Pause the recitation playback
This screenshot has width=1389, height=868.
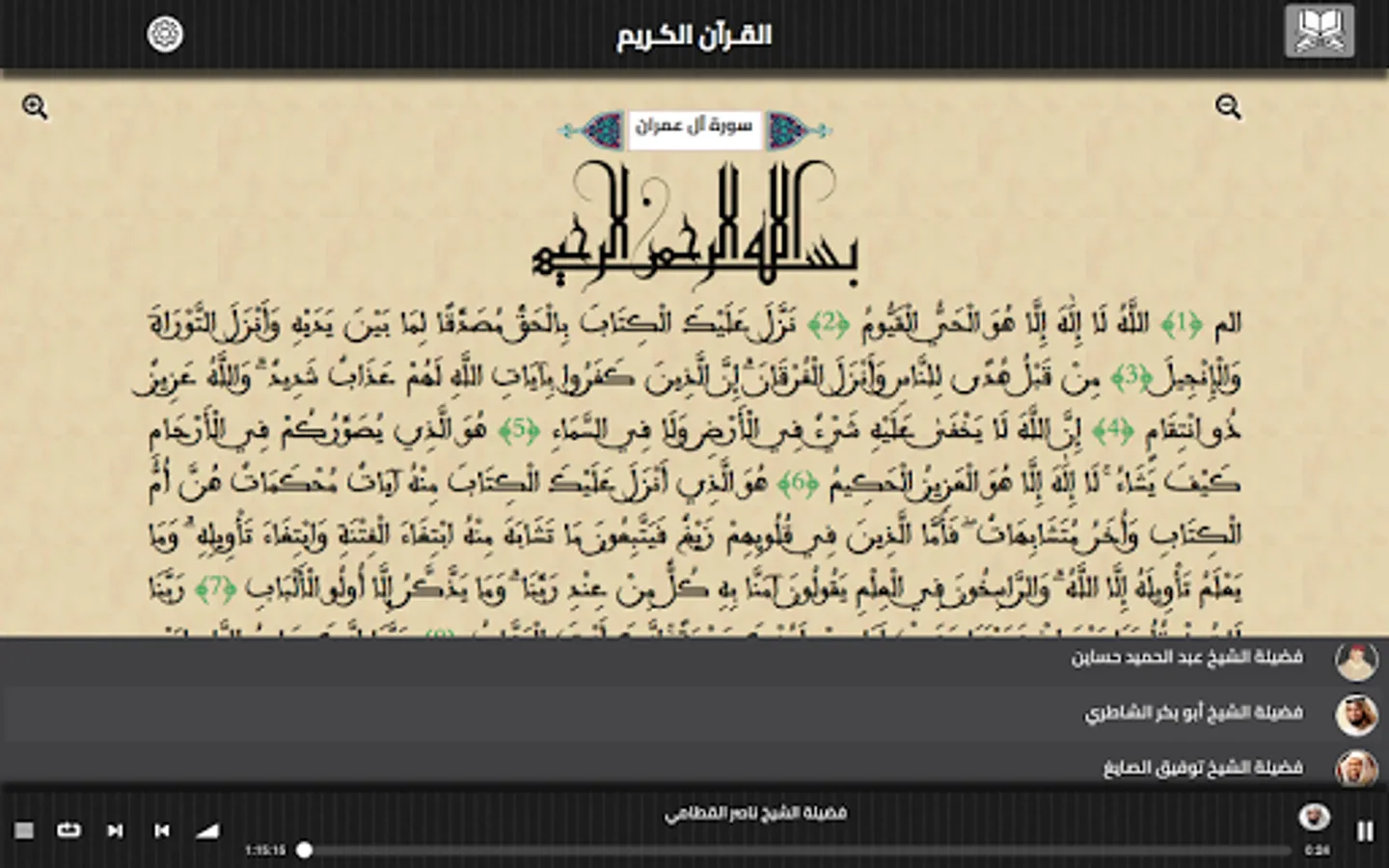tap(1365, 830)
